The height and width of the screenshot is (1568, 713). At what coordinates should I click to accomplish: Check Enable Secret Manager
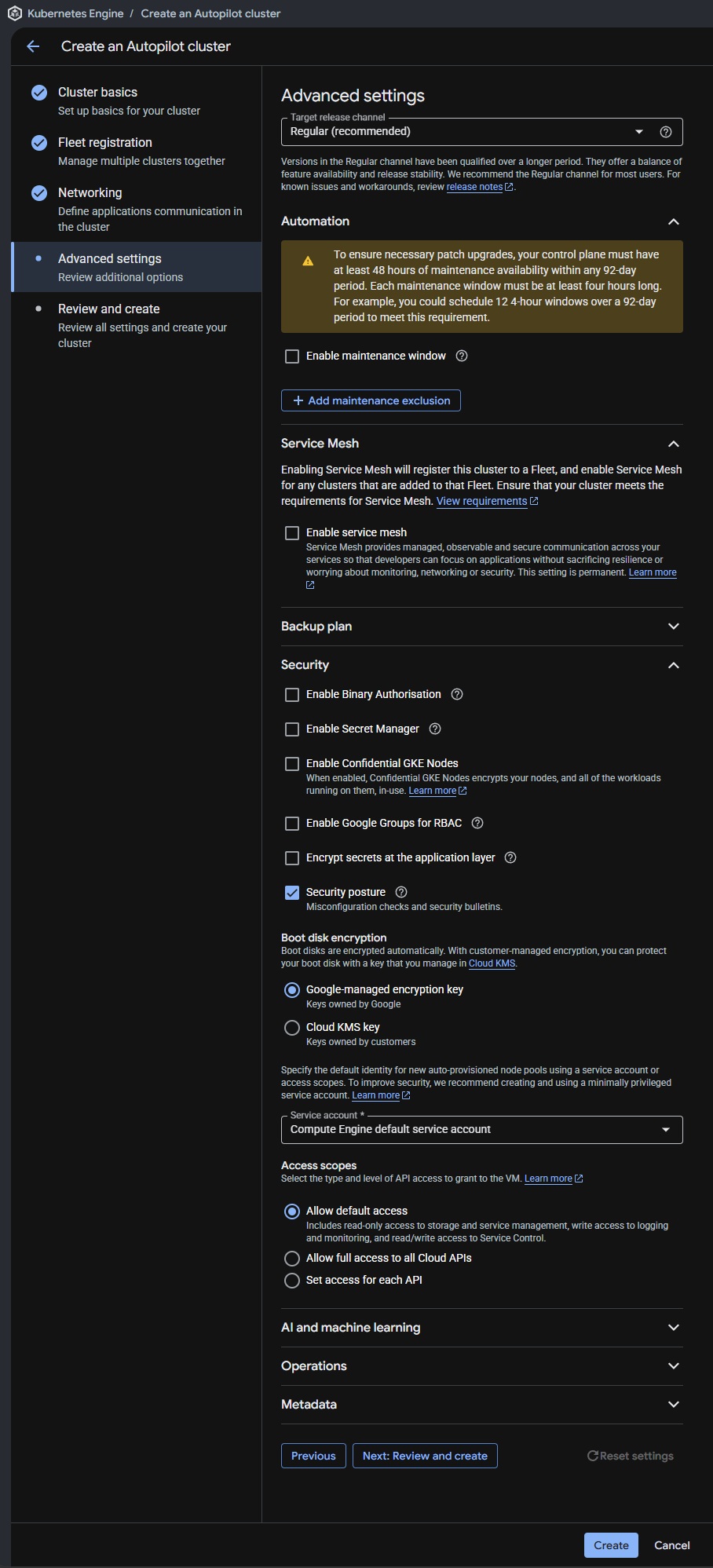pyautogui.click(x=292, y=729)
